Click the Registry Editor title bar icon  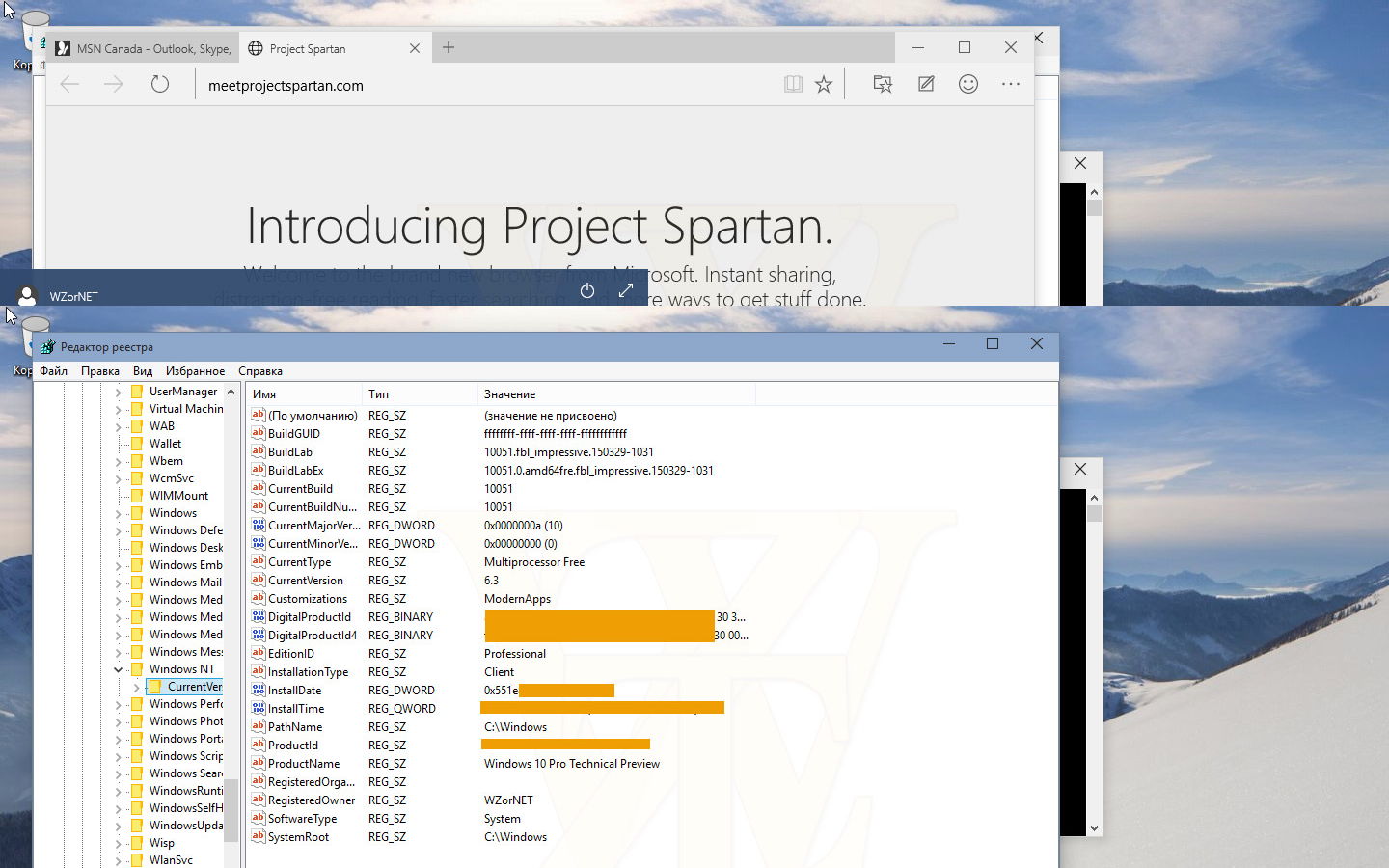pos(47,346)
